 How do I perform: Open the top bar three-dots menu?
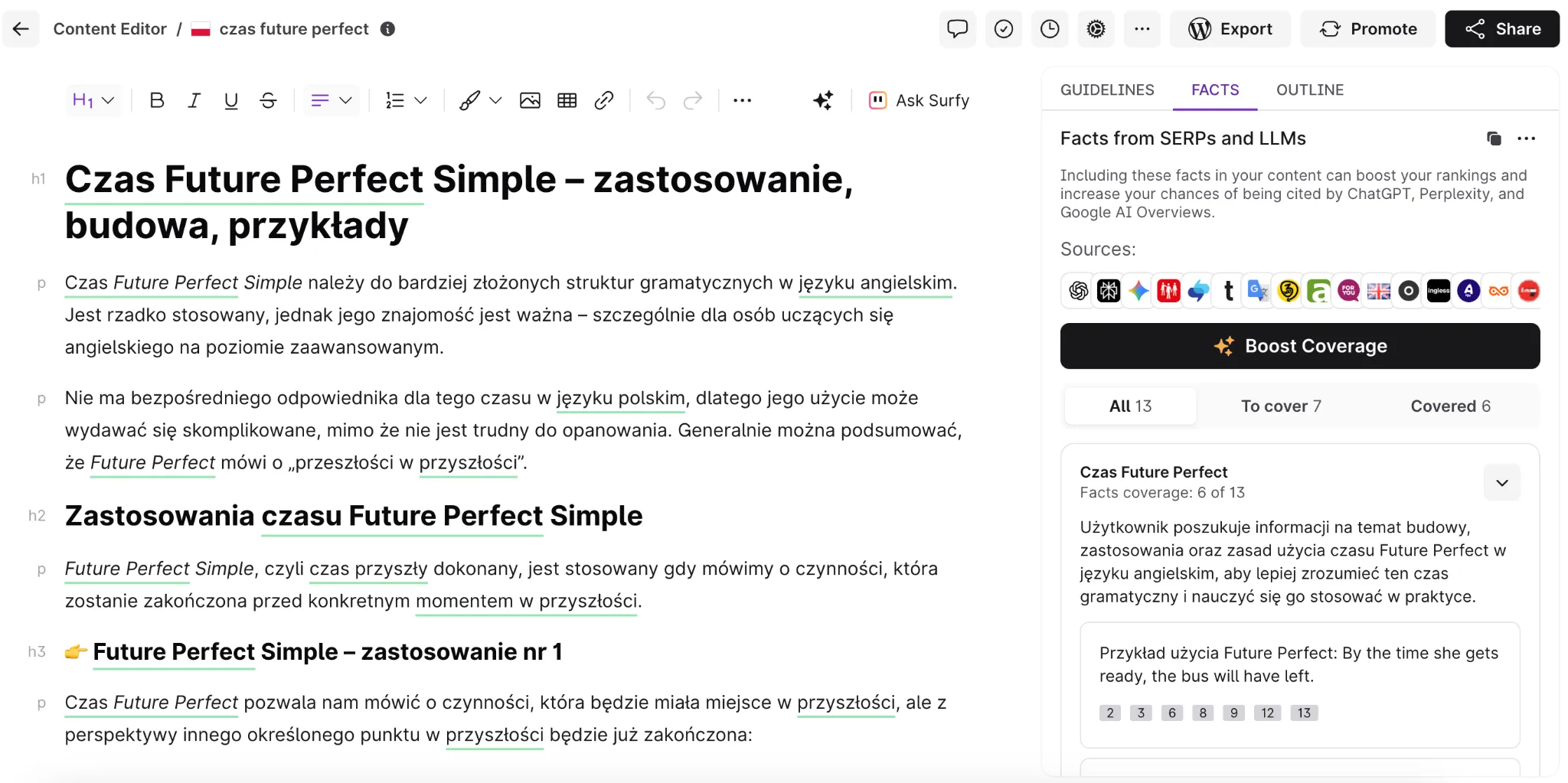pos(1142,29)
